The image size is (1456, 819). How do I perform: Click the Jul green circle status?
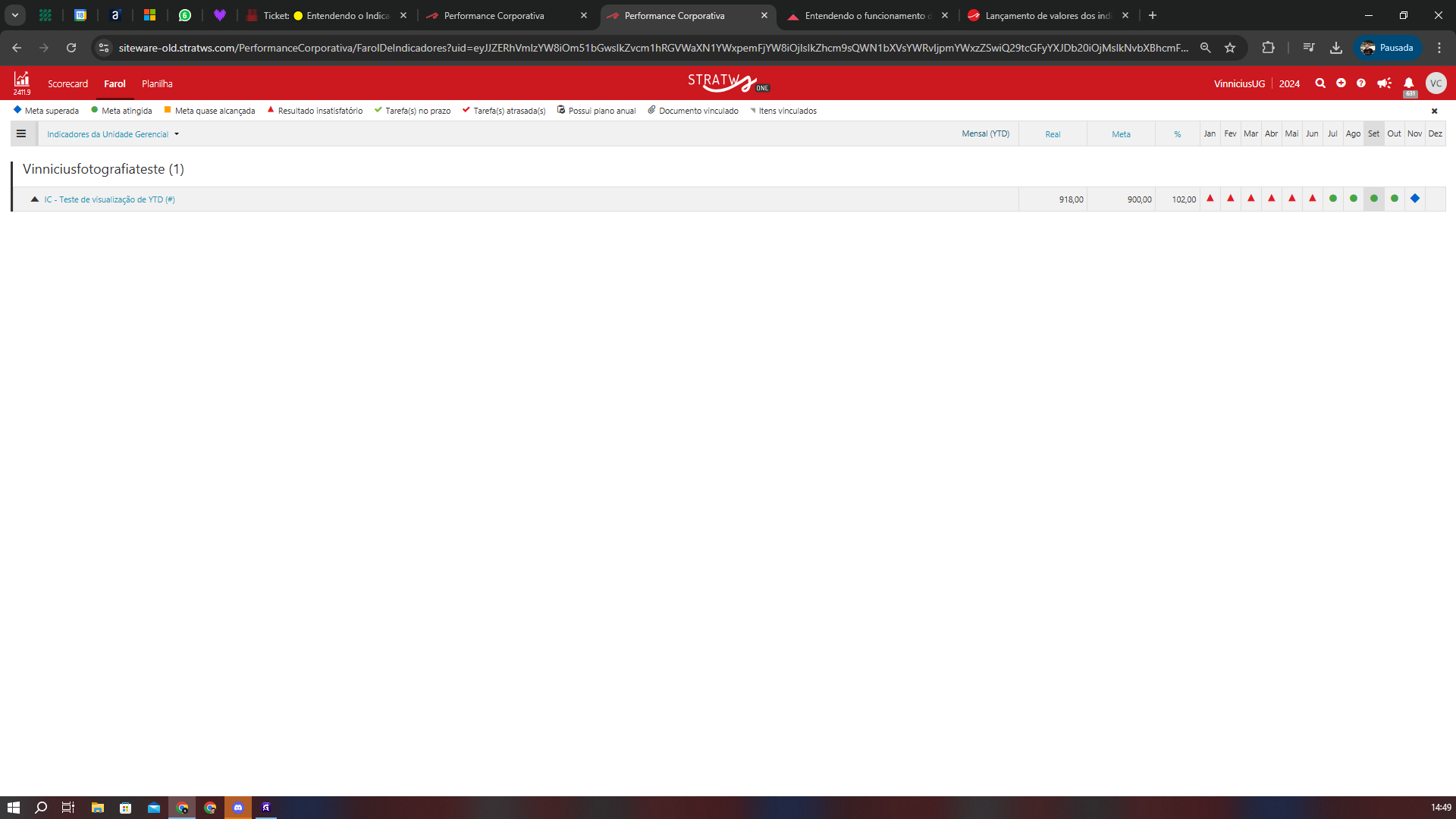(1333, 199)
